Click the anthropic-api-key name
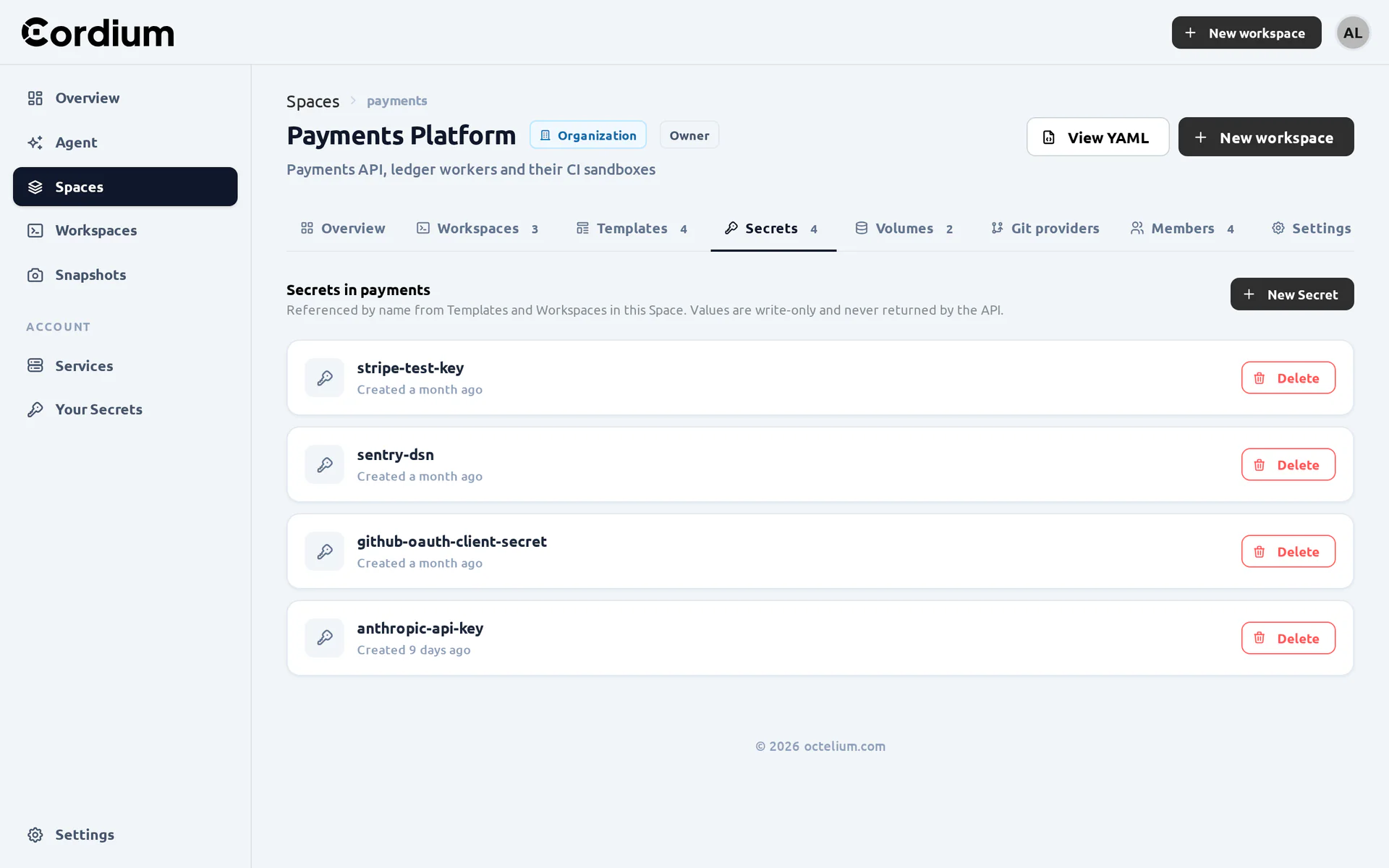The height and width of the screenshot is (868, 1389). pyautogui.click(x=420, y=629)
